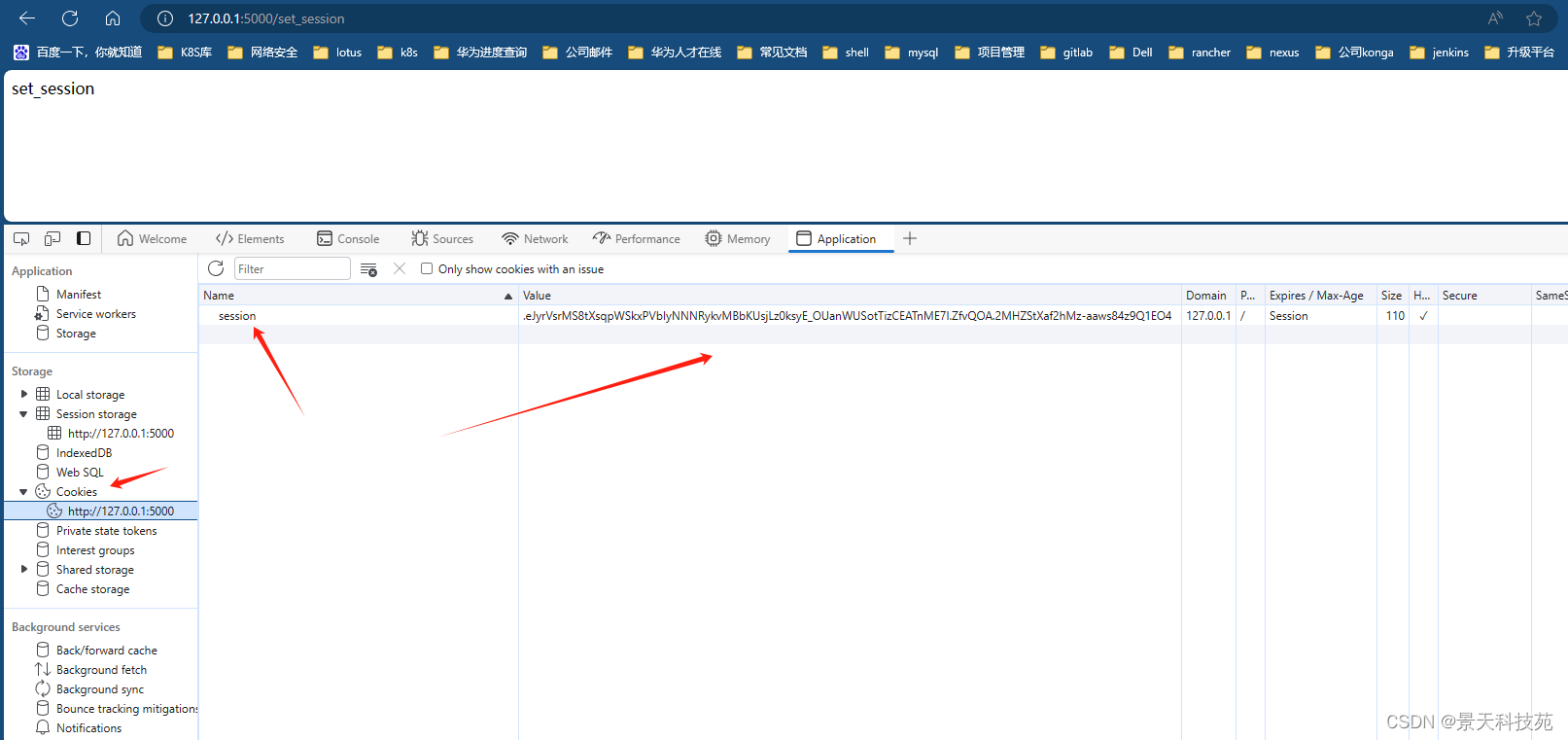The image size is (1568, 740).
Task: Open 百度一下 bookmark
Action: click(78, 52)
